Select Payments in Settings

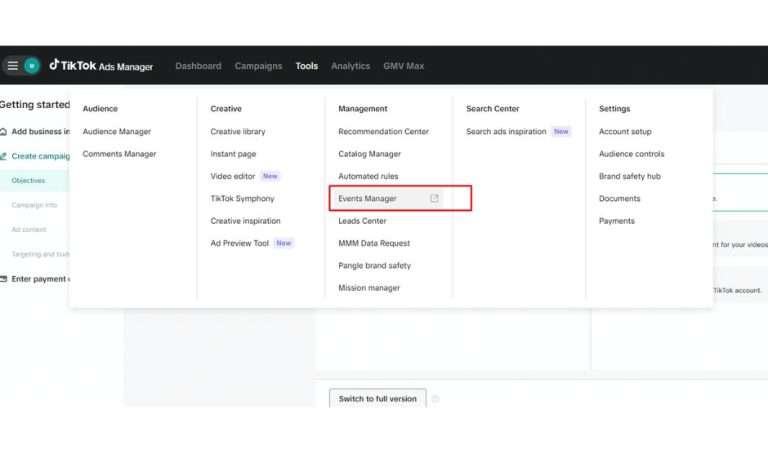click(x=617, y=221)
